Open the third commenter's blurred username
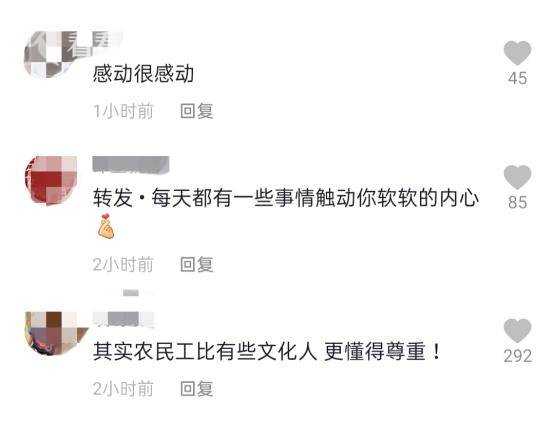Image resolution: width=554 pixels, height=421 pixels. pyautogui.click(x=124, y=319)
